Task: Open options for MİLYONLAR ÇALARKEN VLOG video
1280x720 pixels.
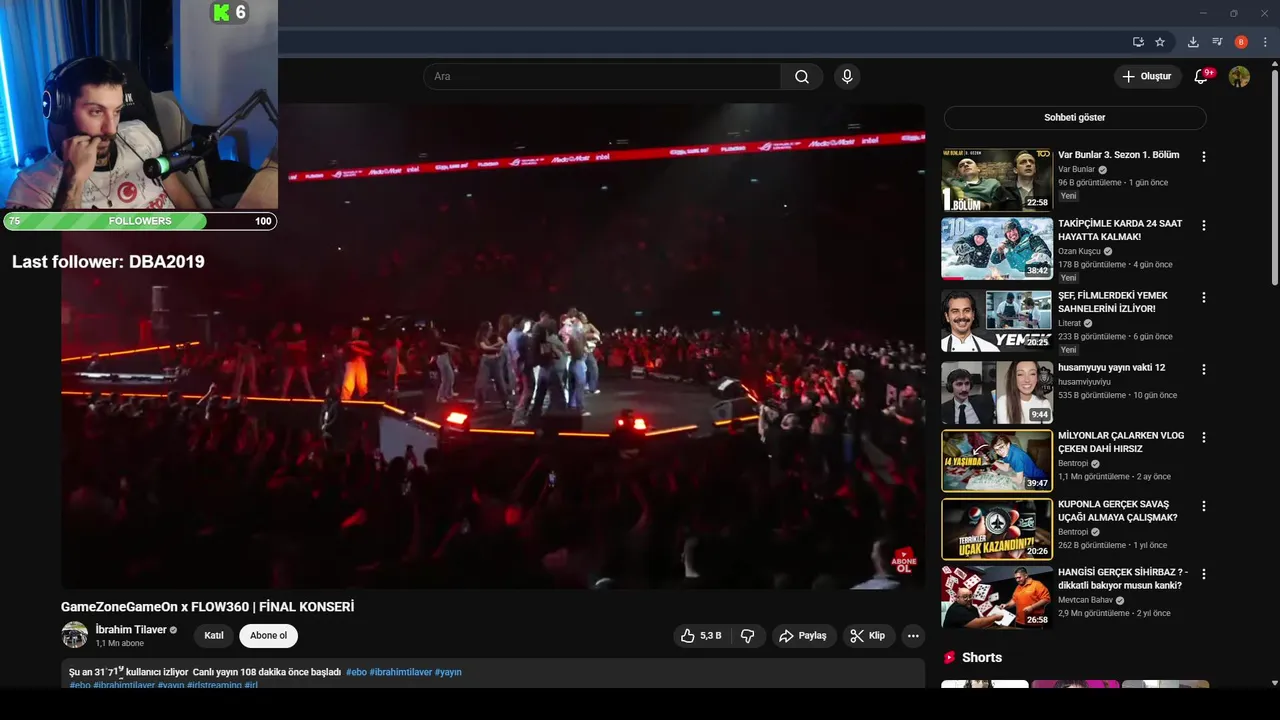Action: (x=1204, y=438)
